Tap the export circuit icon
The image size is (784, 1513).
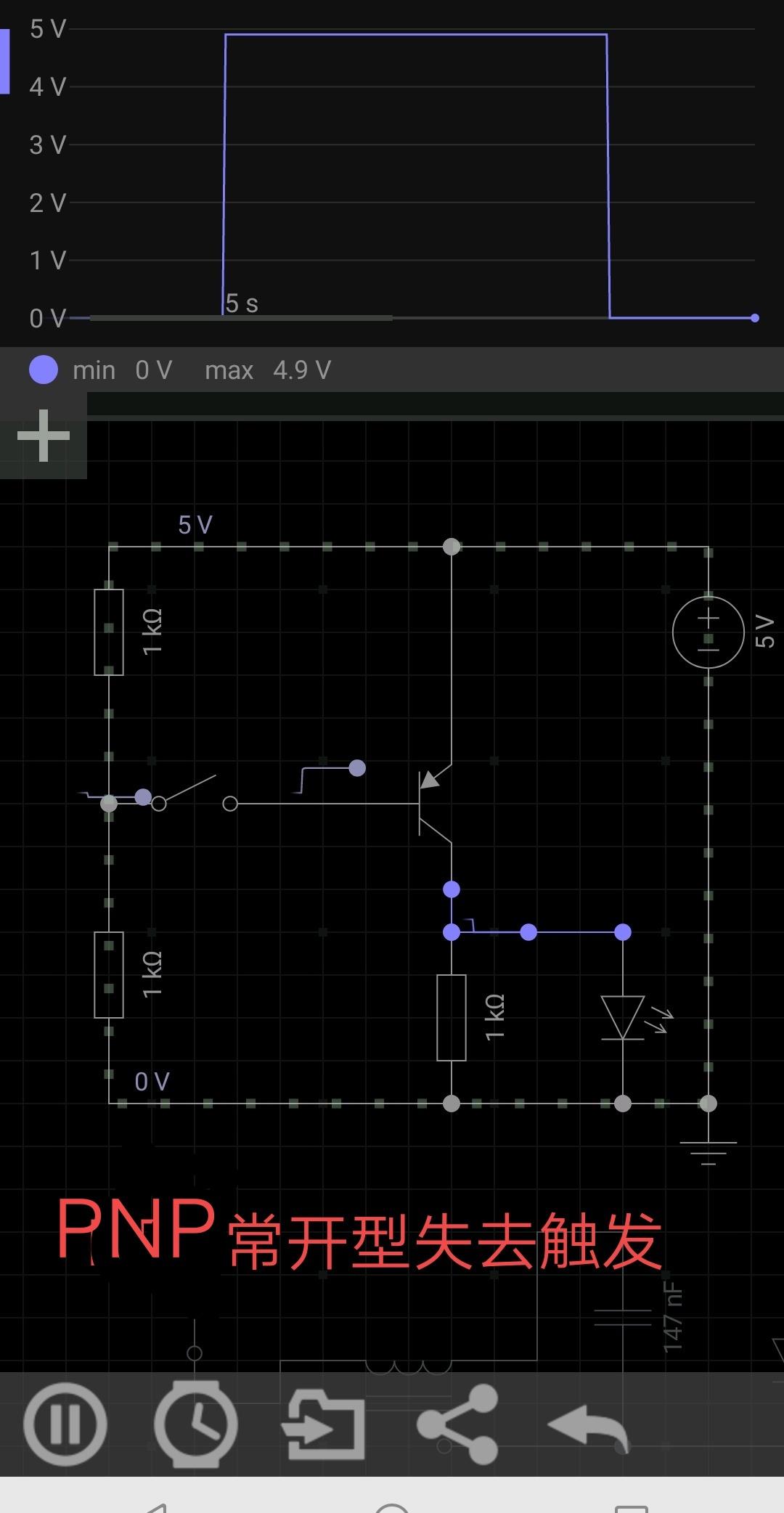(323, 1424)
